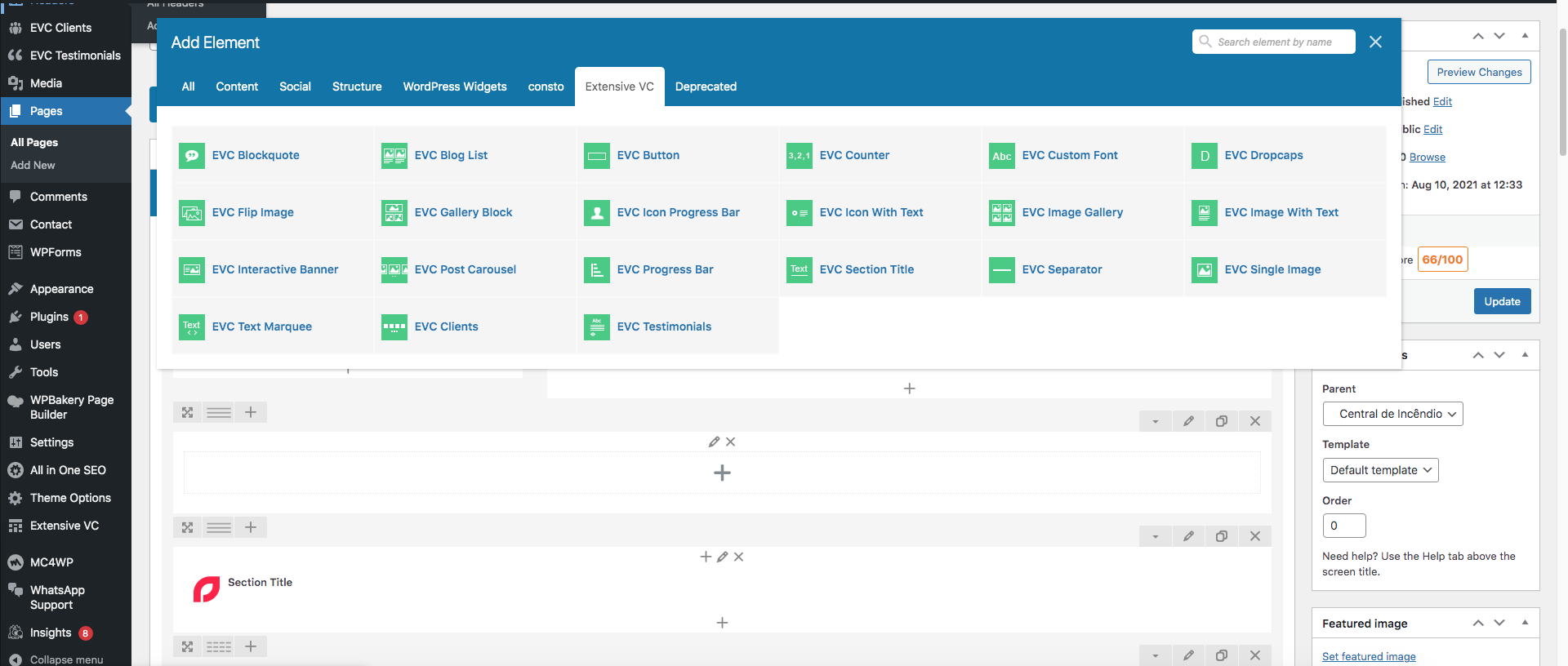This screenshot has height=666, width=1568.
Task: Insert the EVC Icon With Text element
Action: [880, 212]
